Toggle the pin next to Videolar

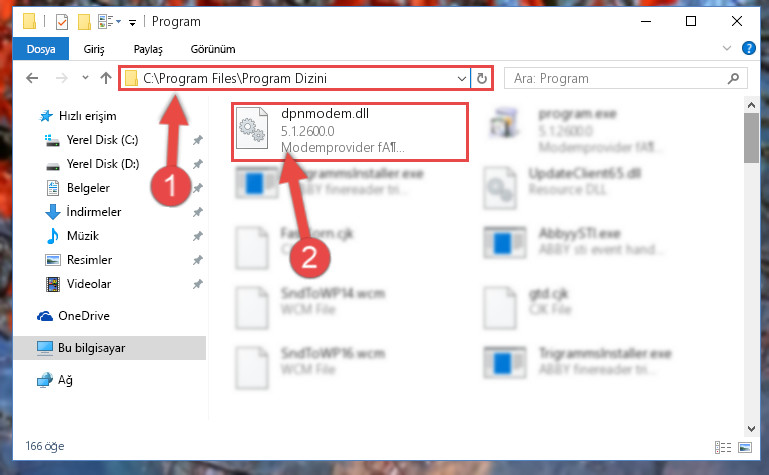(x=198, y=284)
